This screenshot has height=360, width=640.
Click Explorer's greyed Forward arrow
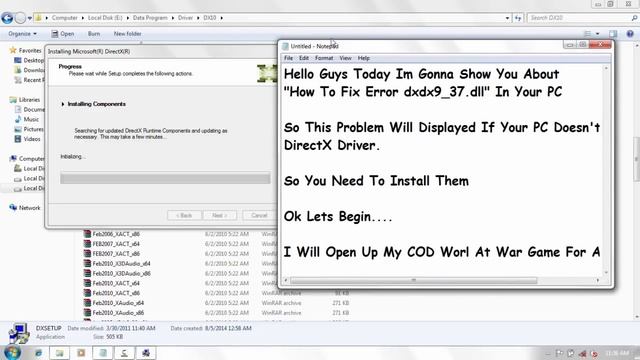[x=20, y=18]
